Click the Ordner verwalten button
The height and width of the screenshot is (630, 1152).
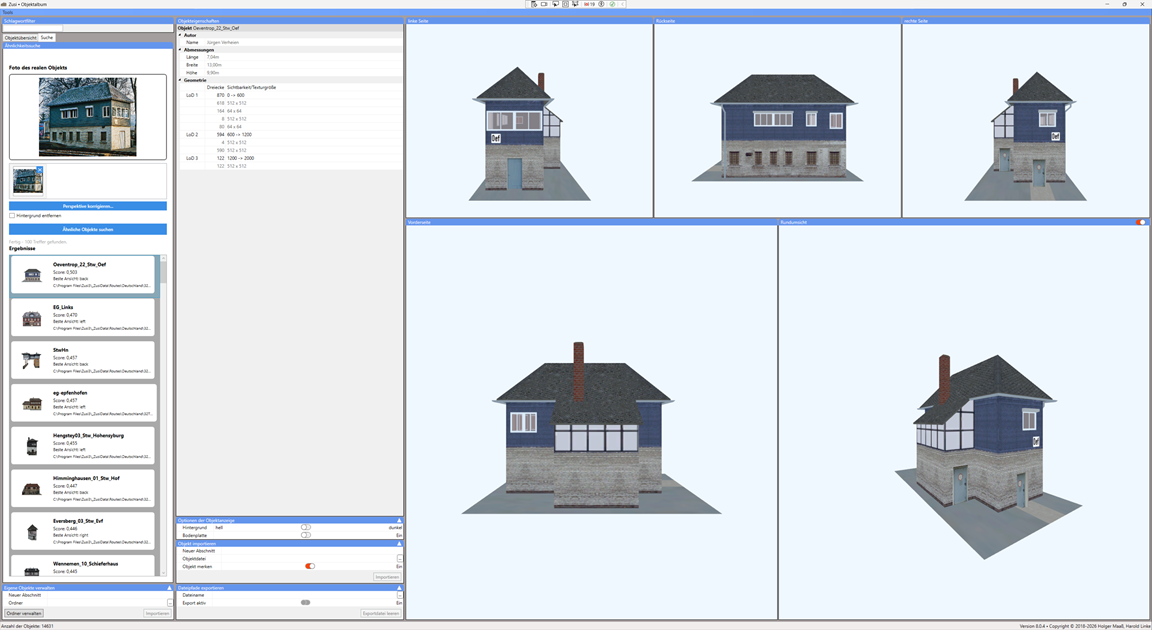coord(24,613)
